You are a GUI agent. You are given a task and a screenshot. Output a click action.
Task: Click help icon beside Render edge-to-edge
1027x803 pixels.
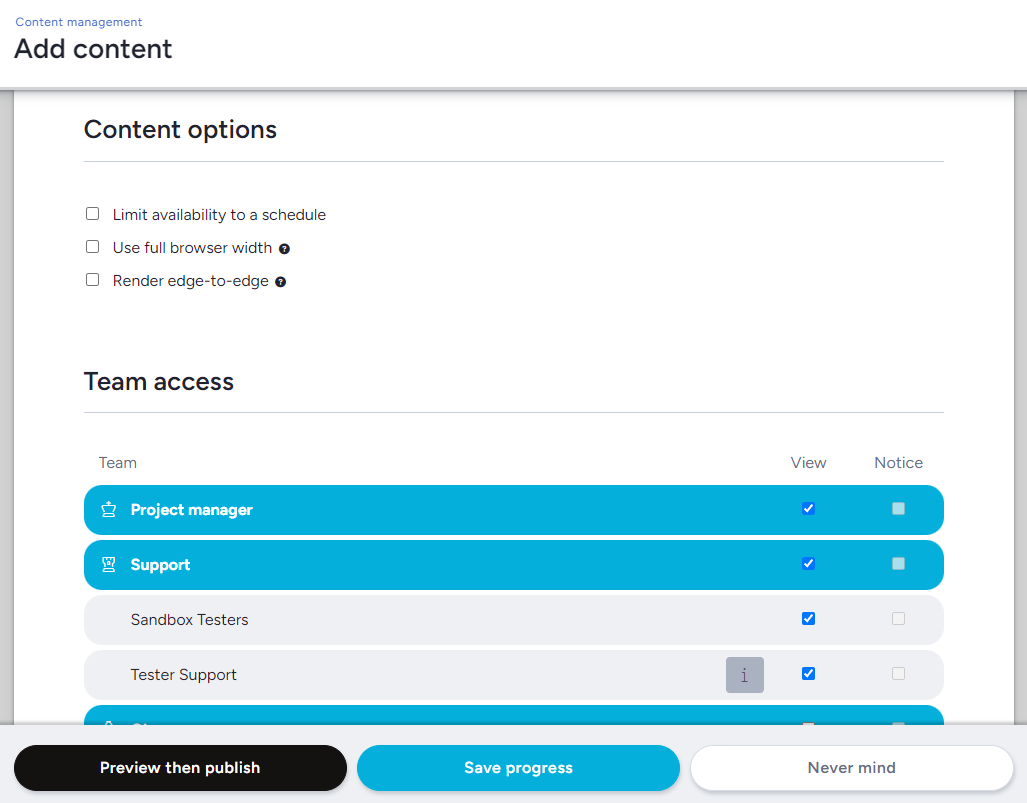tap(281, 282)
